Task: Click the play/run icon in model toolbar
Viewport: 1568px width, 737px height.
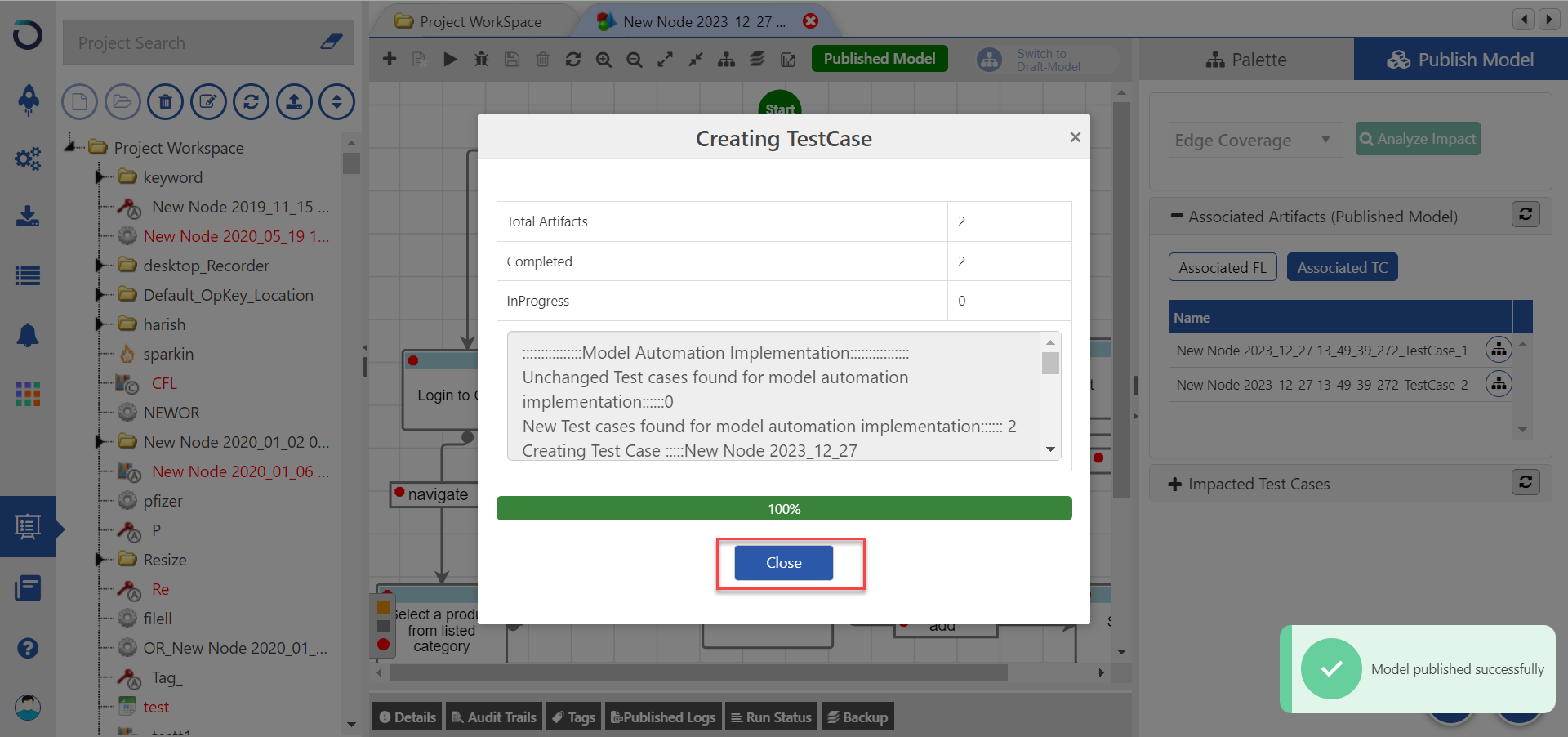Action: [x=450, y=59]
